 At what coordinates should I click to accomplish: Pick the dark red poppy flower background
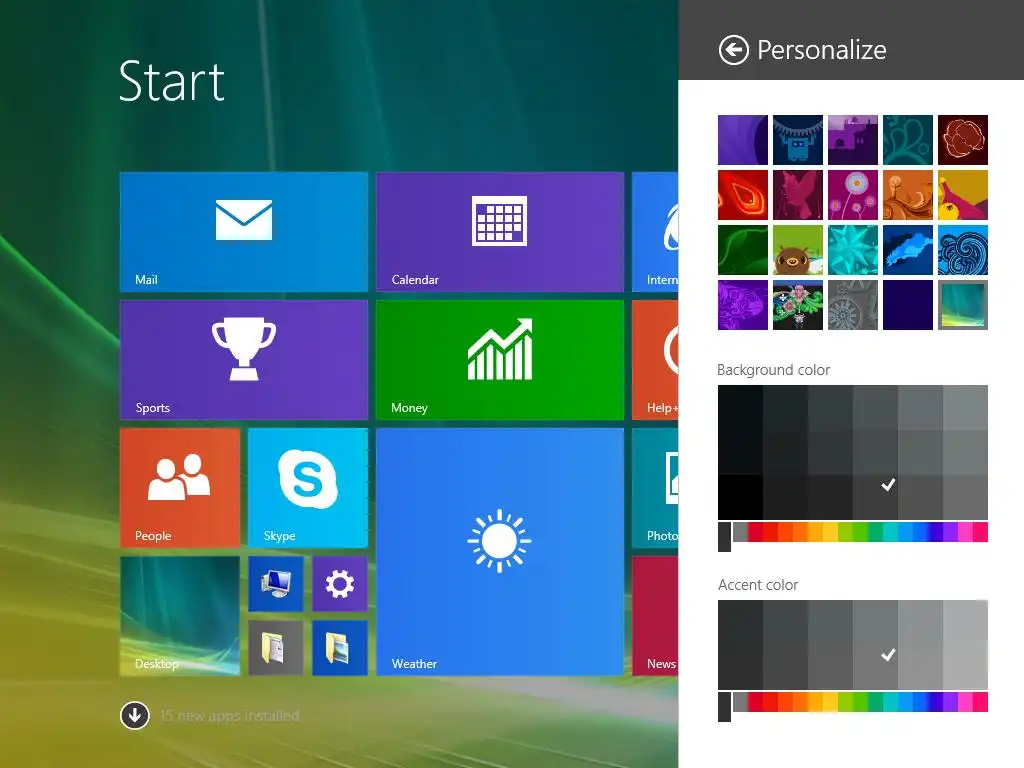(963, 140)
